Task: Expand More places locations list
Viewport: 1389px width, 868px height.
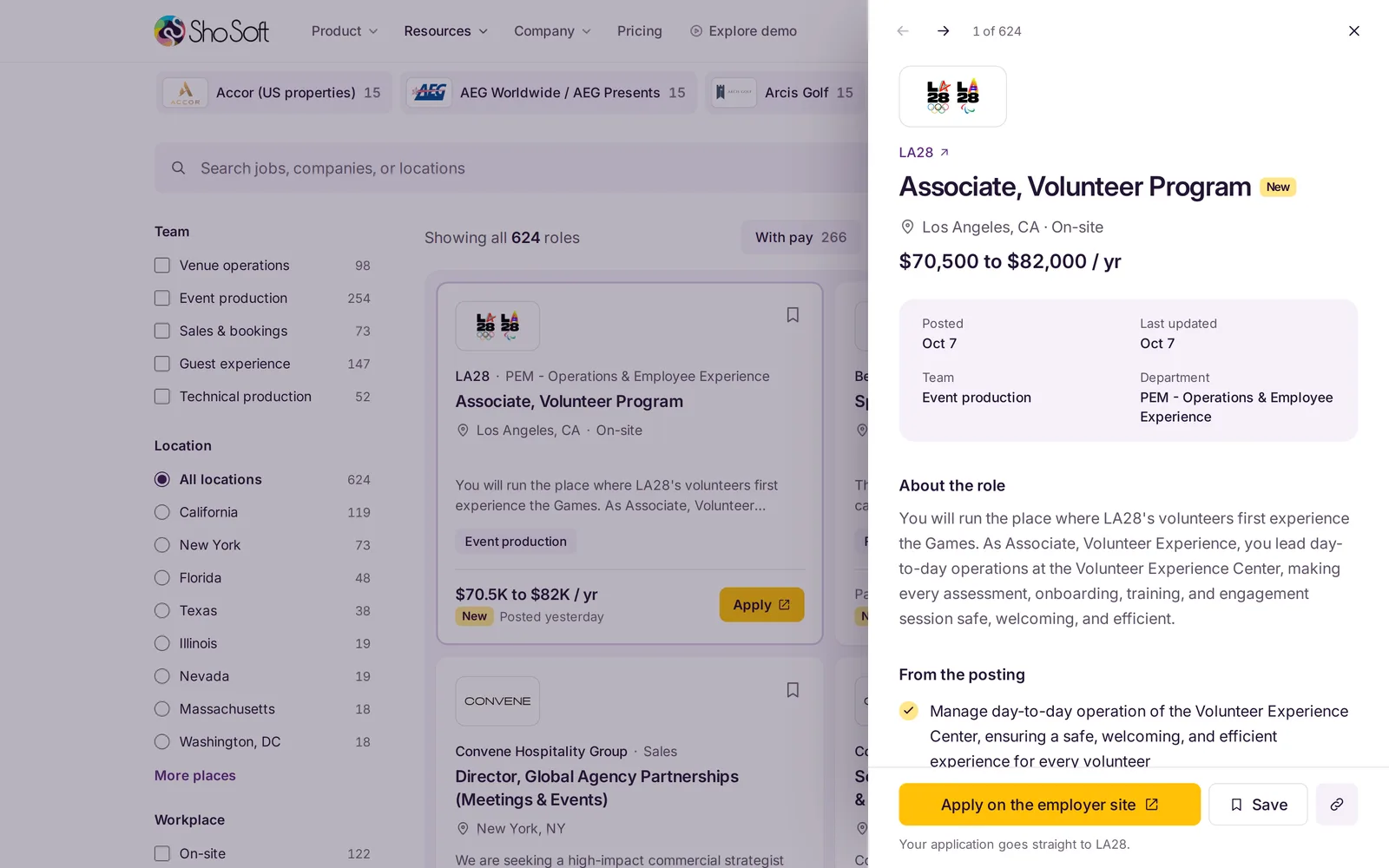Action: [x=195, y=775]
